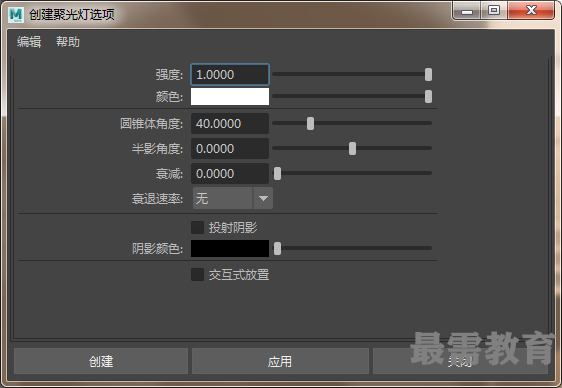Expand the 衰退速率 dropdown showing 无

tap(233, 198)
